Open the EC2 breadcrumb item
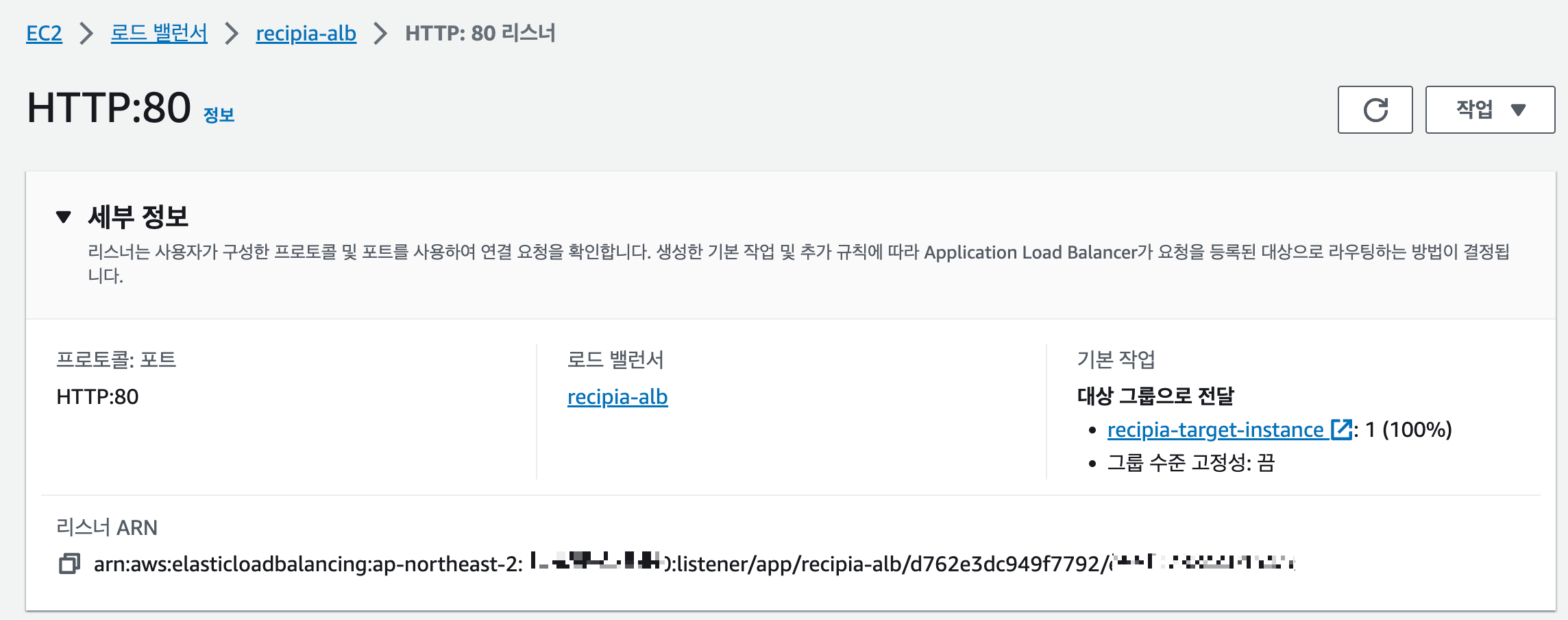Image resolution: width=1568 pixels, height=620 pixels. pos(43,32)
